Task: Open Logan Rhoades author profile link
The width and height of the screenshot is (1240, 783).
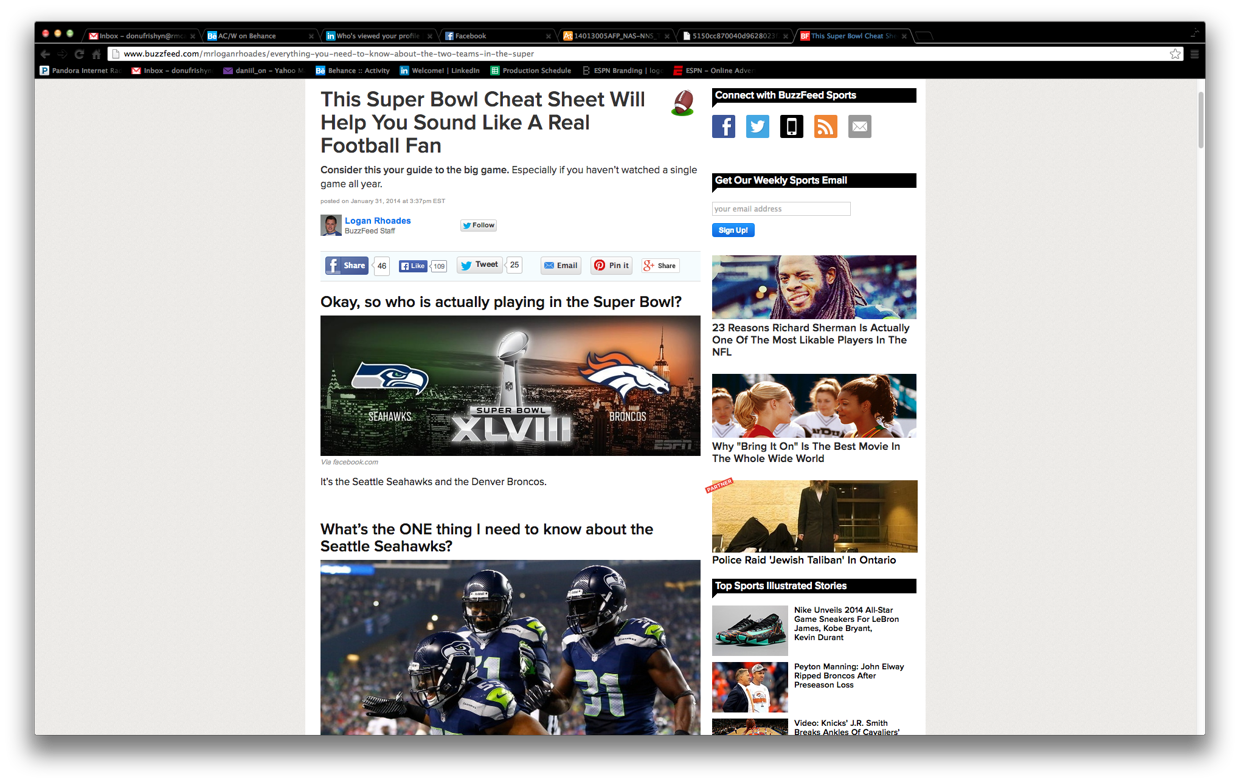Action: point(377,220)
